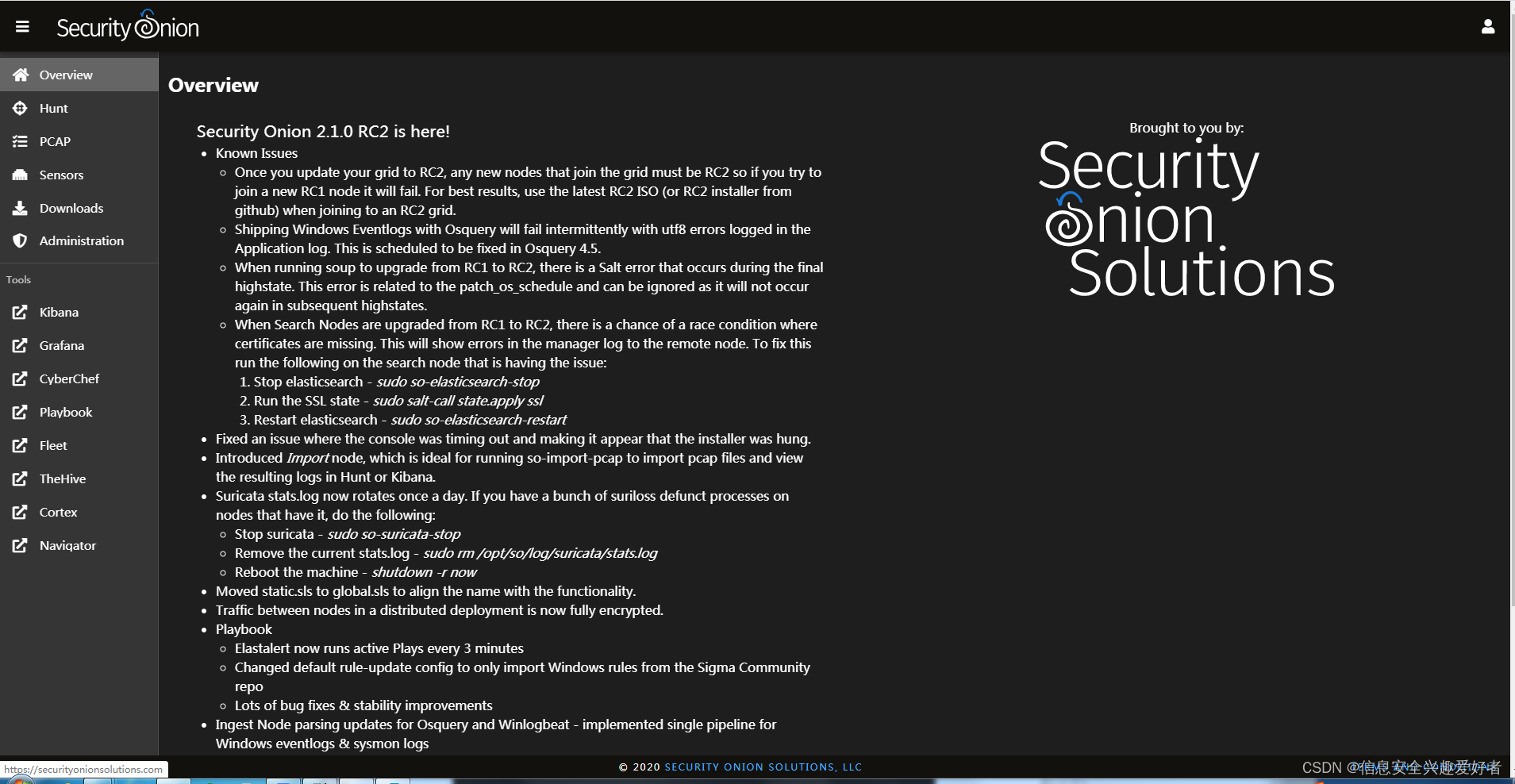Follow the Security Onion Solutions, LLC footer link
Viewport: 1515px width, 784px height.
[763, 767]
